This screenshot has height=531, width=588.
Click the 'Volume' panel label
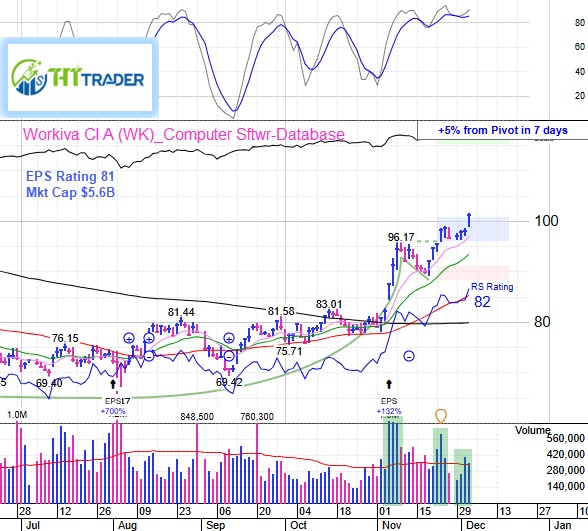click(x=532, y=430)
